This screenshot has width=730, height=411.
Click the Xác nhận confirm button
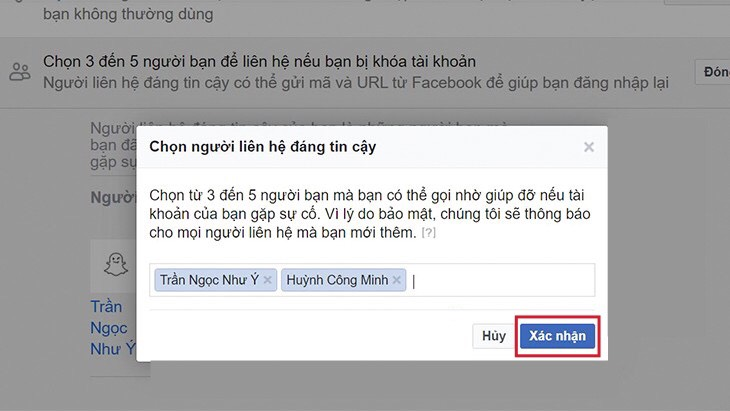tap(557, 336)
